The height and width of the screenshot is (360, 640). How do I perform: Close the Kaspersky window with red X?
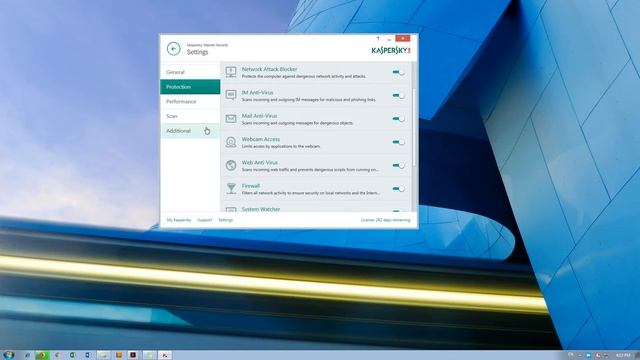click(402, 38)
